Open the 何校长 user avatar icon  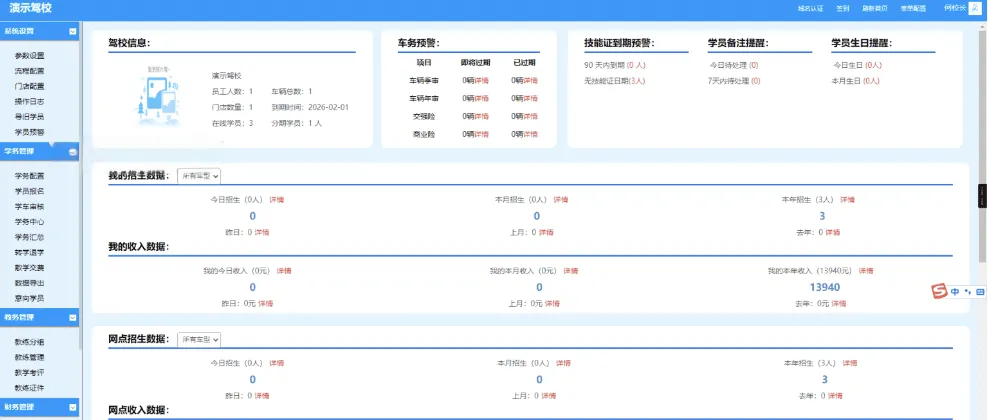pos(977,8)
